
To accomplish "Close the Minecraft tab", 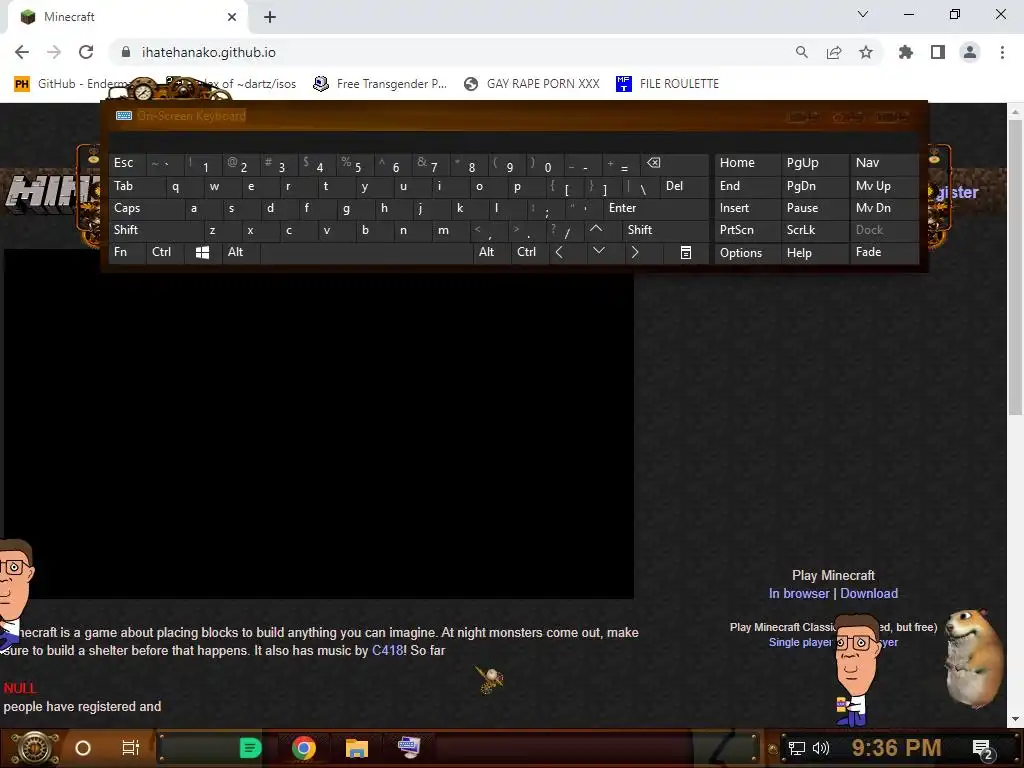I will click(232, 17).
